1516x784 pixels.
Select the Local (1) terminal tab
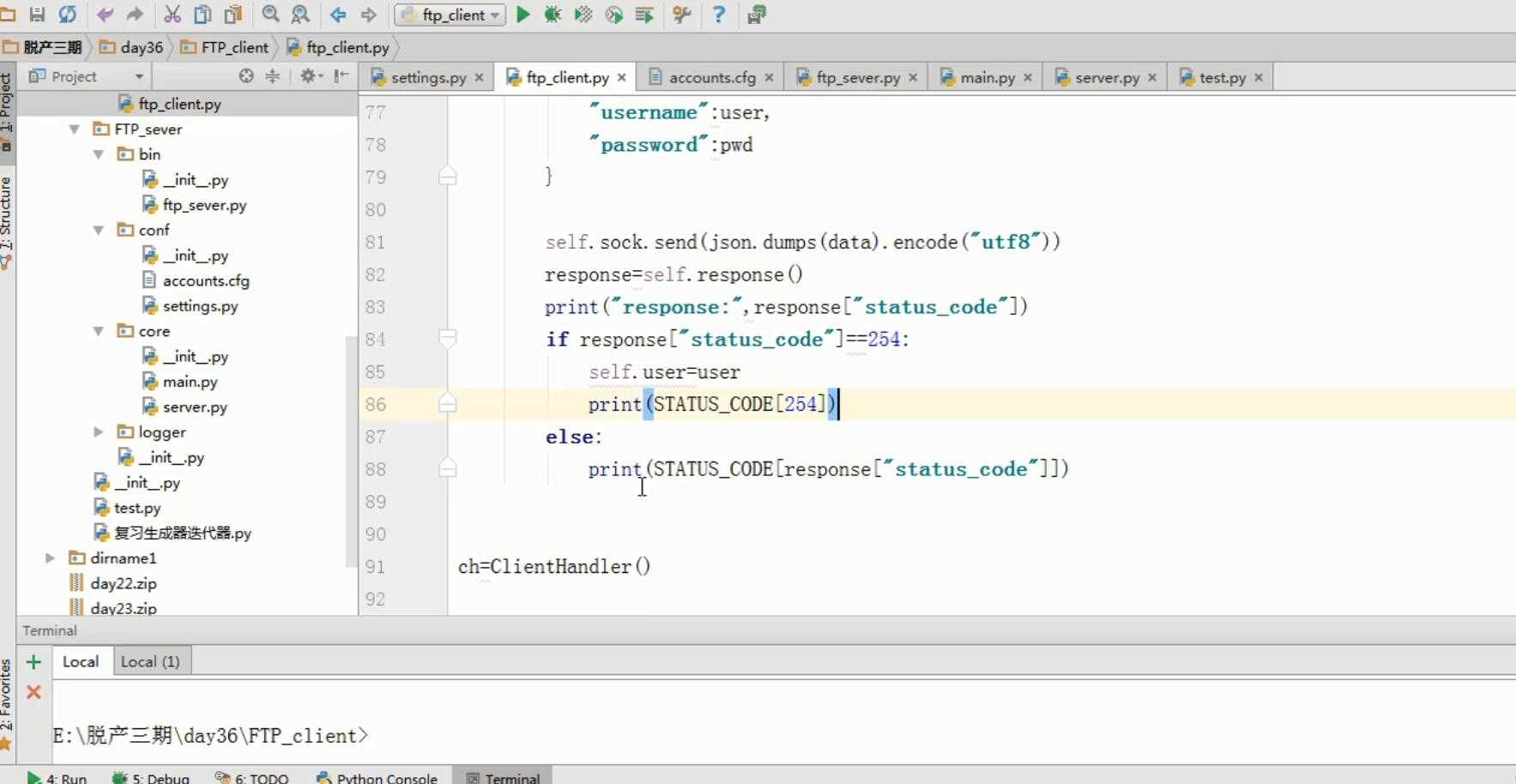tap(150, 661)
